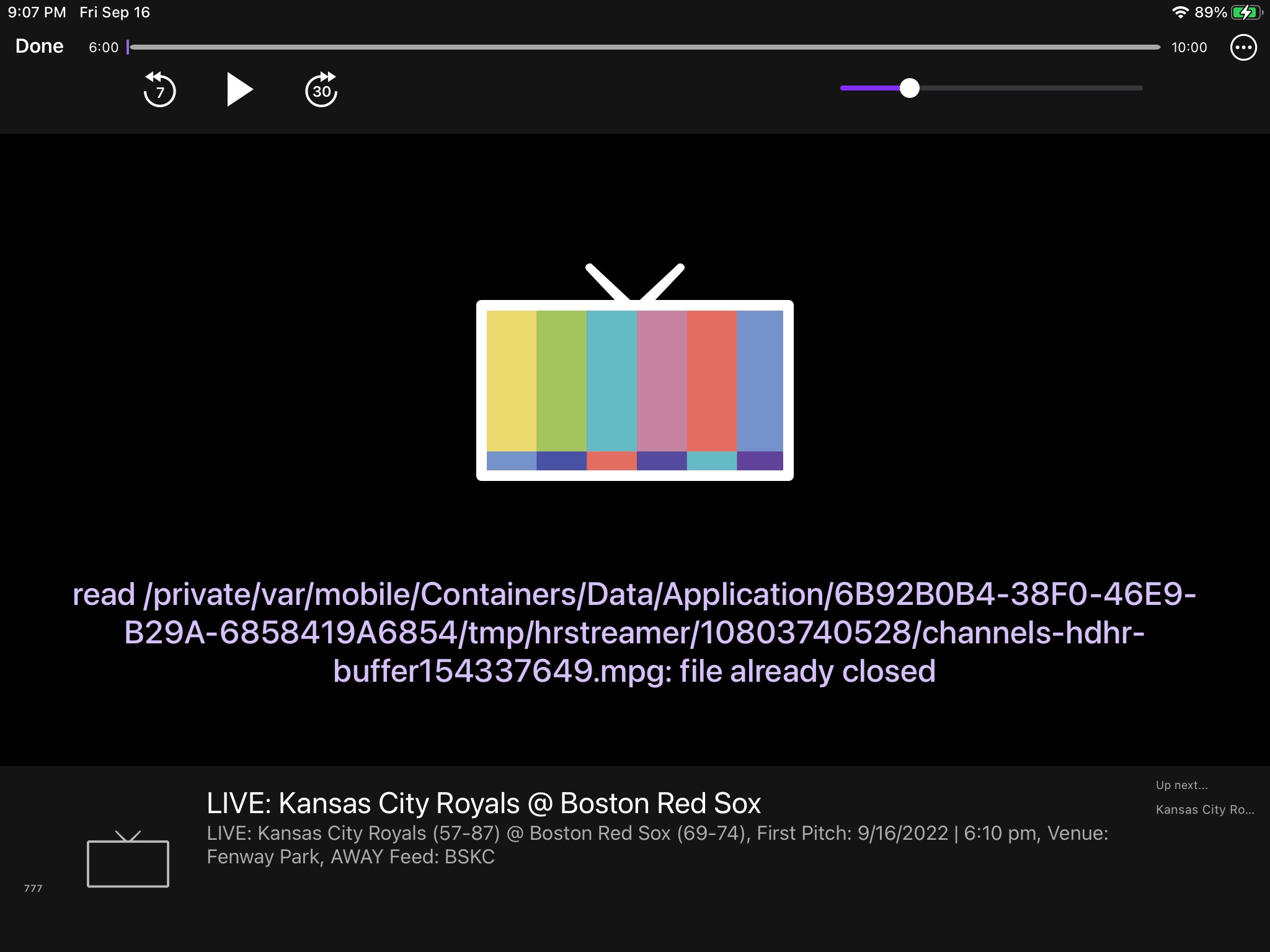This screenshot has width=1270, height=952.
Task: Tap the file already closed error message
Action: 634,633
